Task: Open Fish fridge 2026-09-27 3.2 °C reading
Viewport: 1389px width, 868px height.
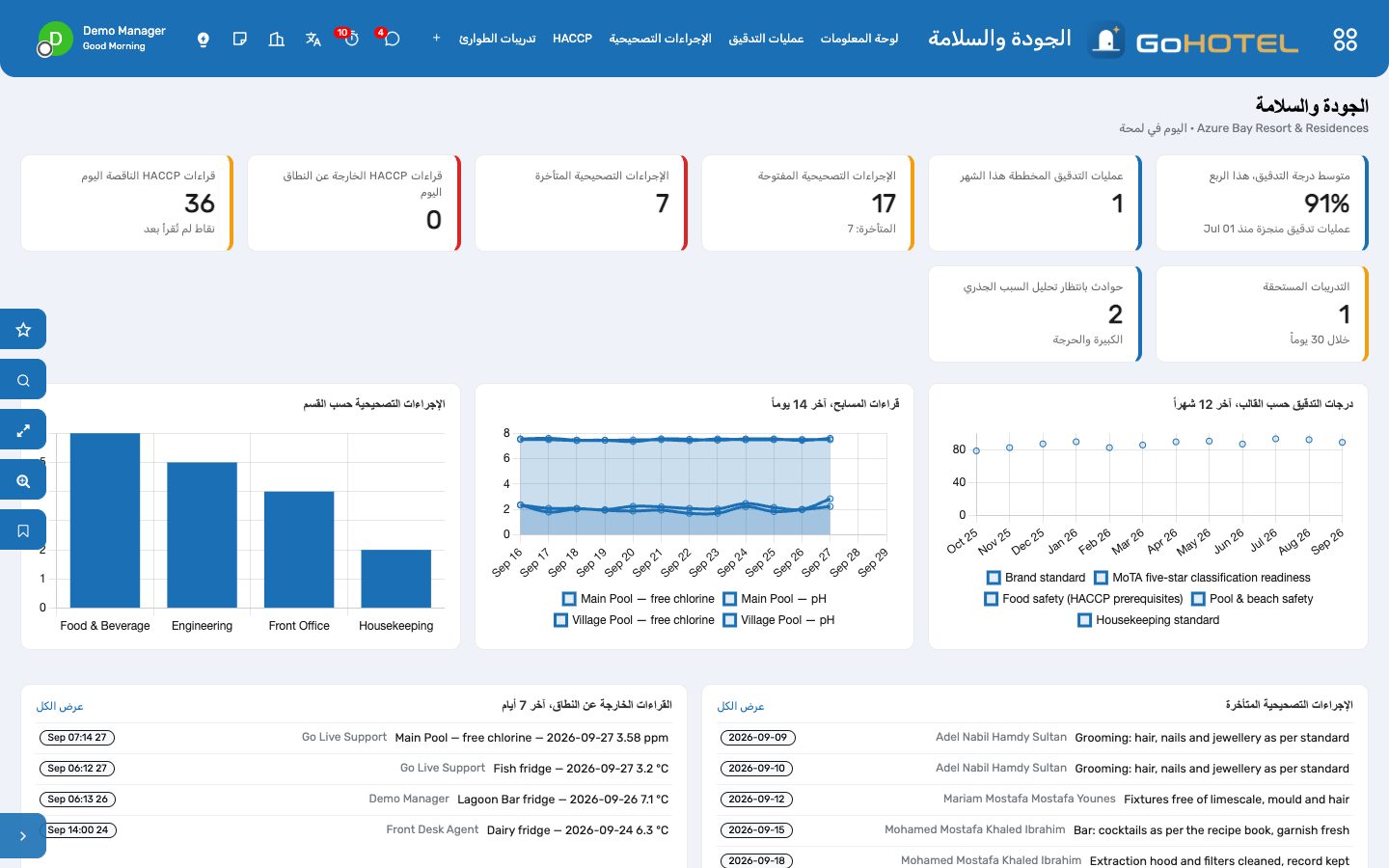Action: pyautogui.click(x=354, y=769)
